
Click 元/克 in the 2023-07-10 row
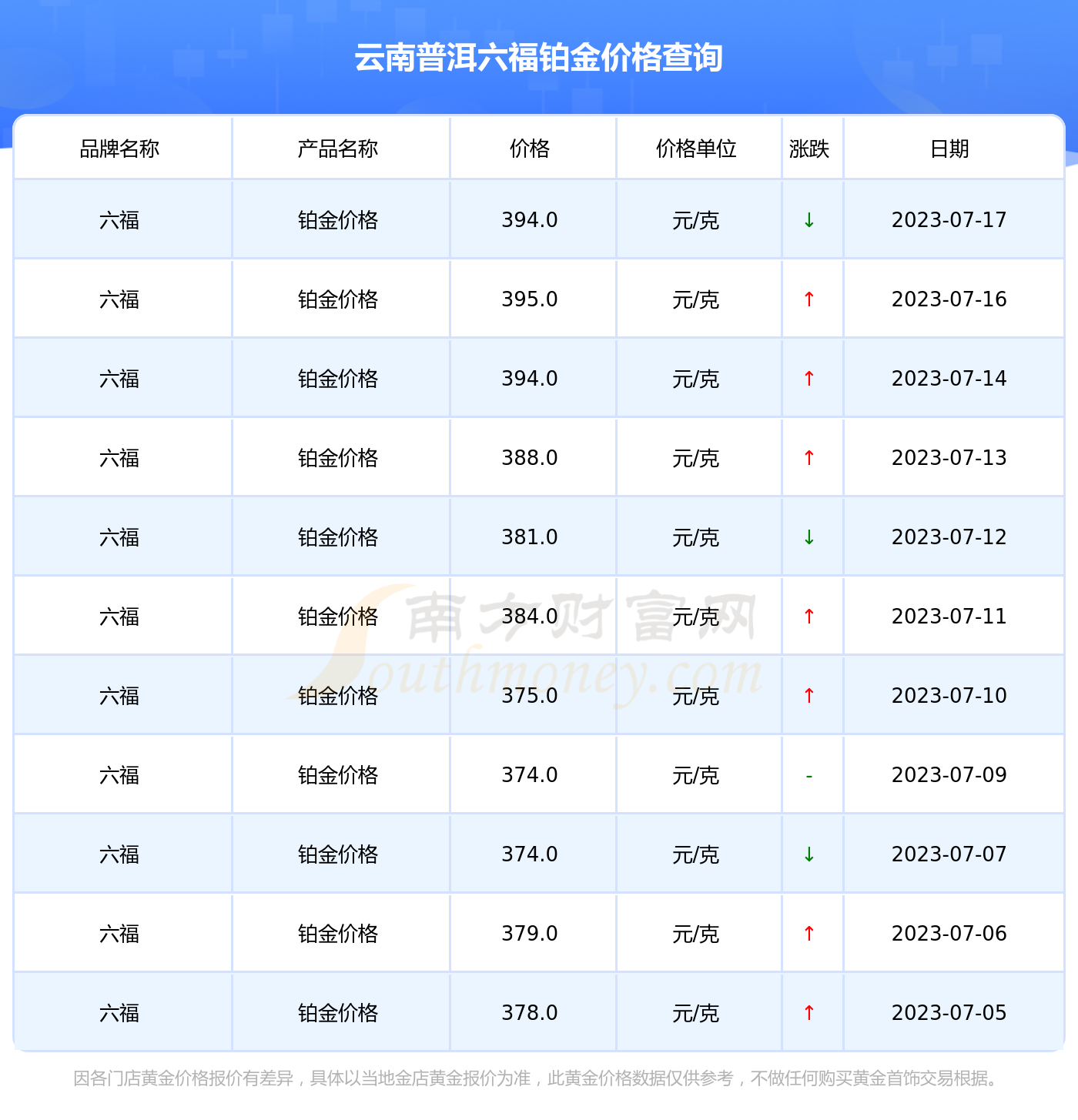(x=696, y=697)
